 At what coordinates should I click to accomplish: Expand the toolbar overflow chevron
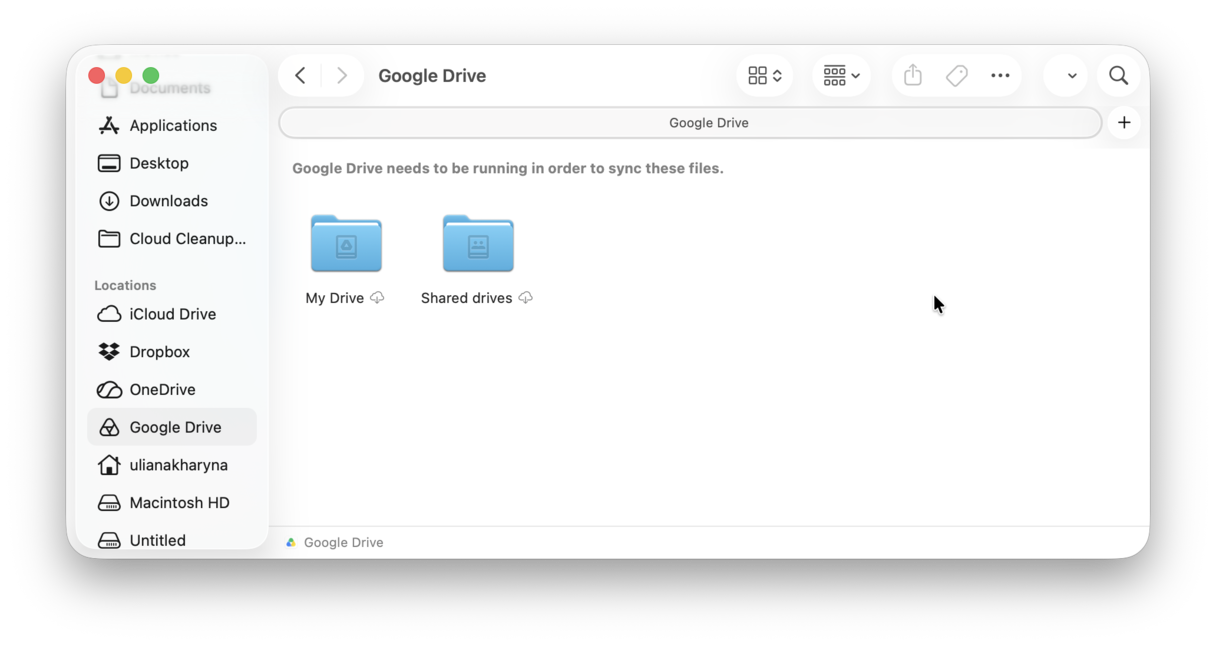(1071, 76)
